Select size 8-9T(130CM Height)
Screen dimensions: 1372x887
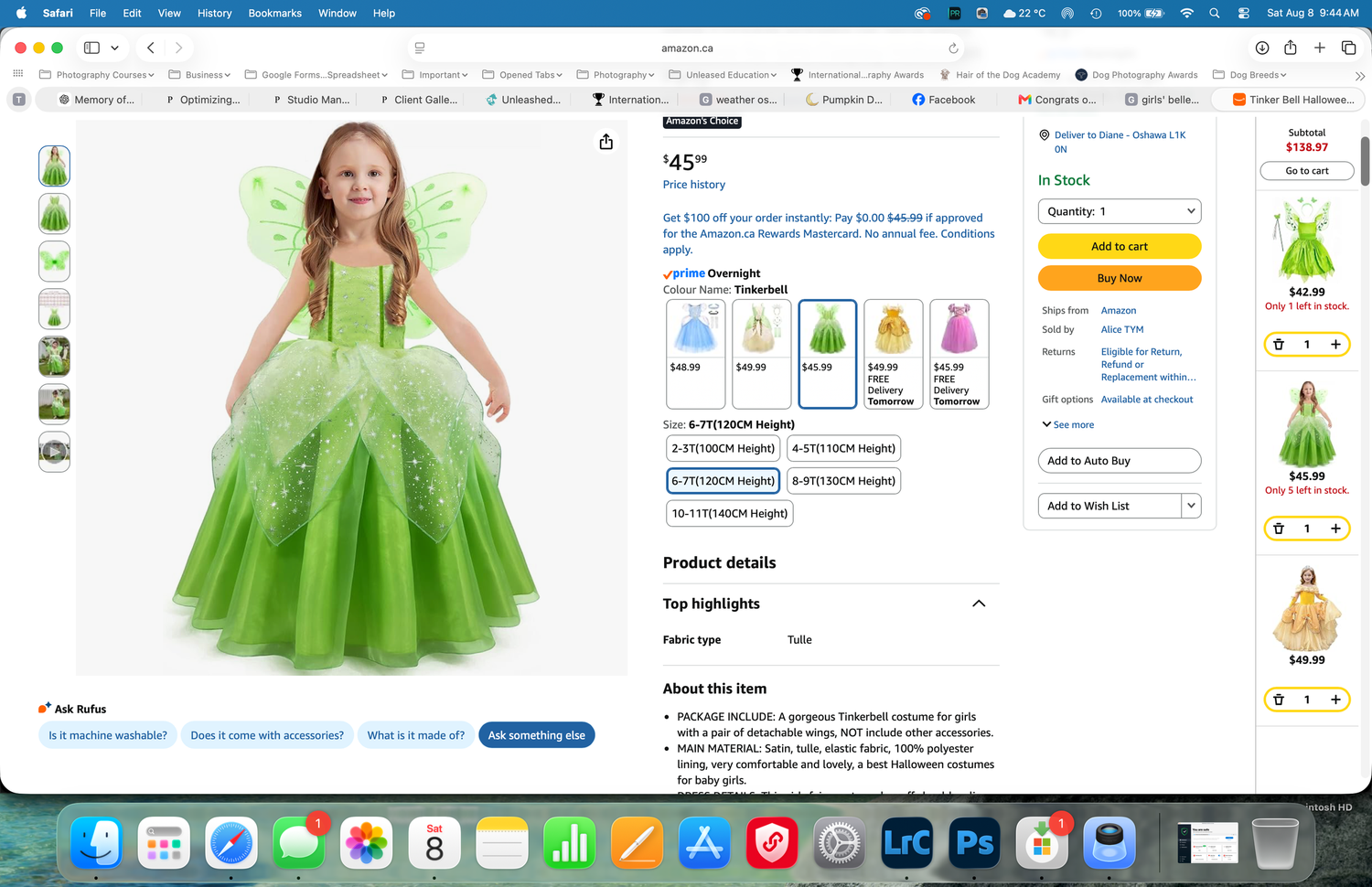(843, 481)
